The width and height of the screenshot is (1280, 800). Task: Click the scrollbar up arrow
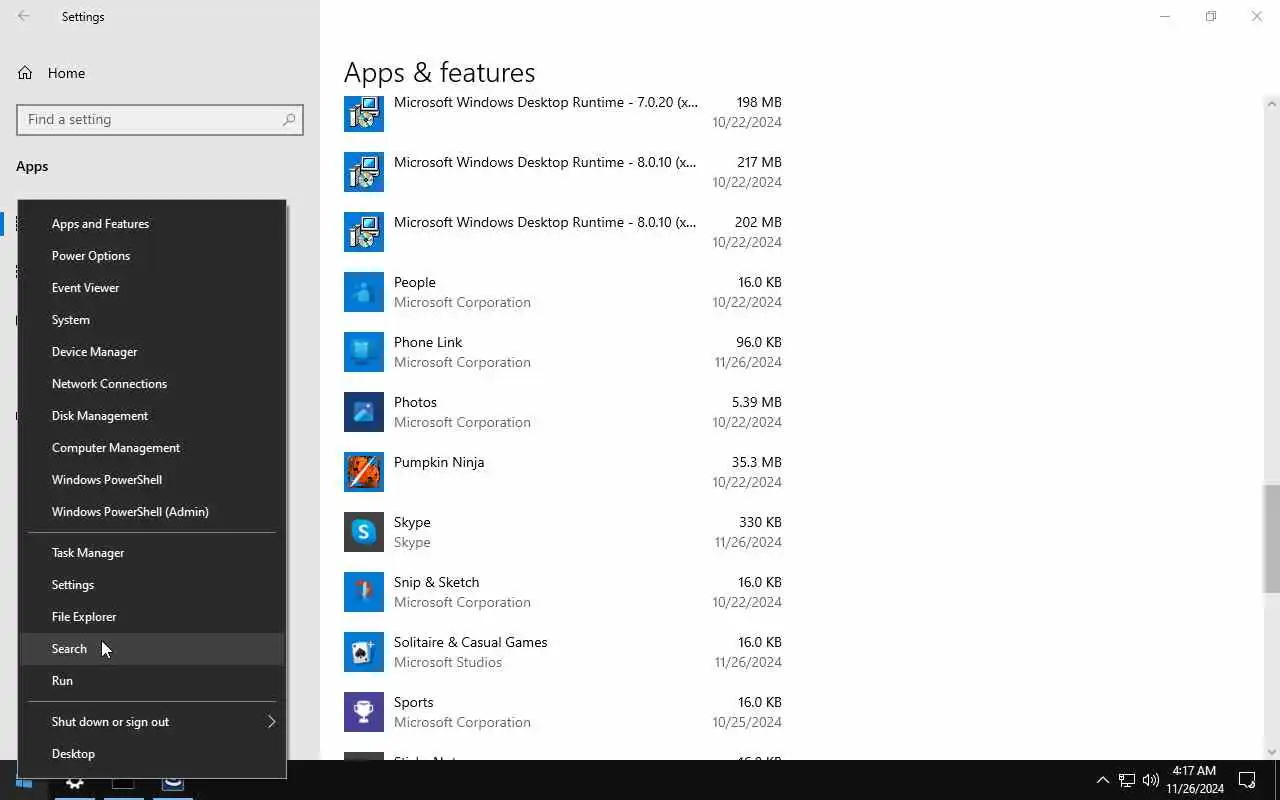pyautogui.click(x=1272, y=103)
